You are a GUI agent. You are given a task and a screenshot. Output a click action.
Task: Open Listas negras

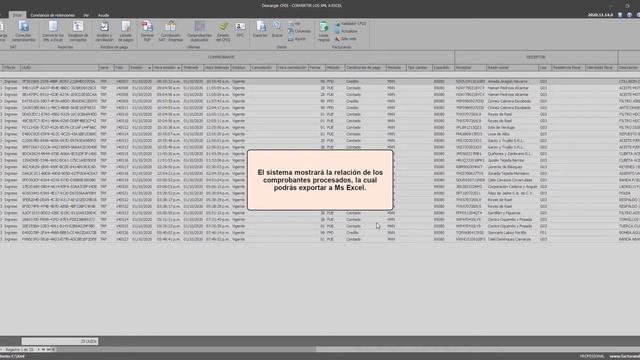pos(324,31)
